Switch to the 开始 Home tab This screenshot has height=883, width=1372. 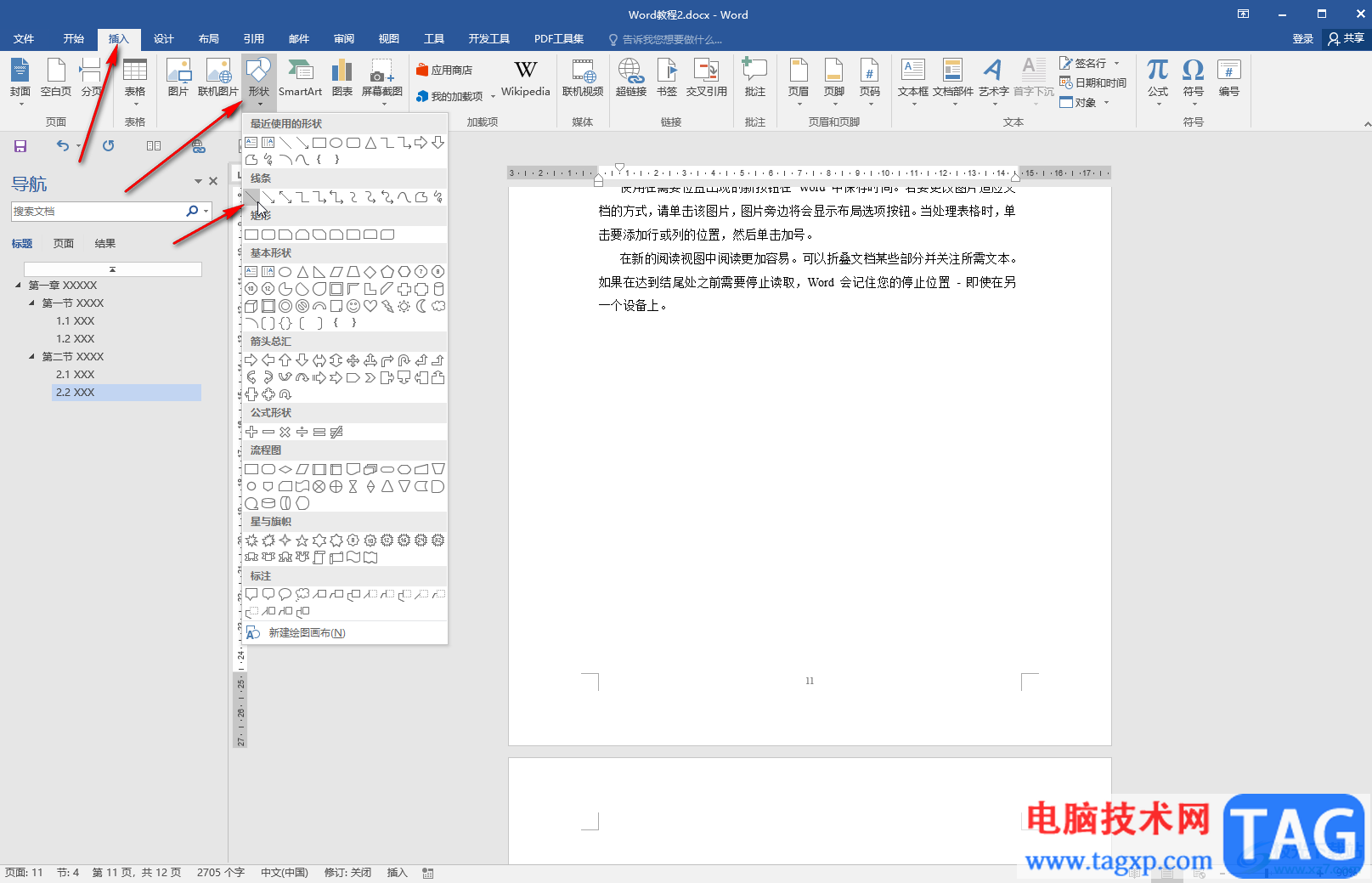pos(74,39)
